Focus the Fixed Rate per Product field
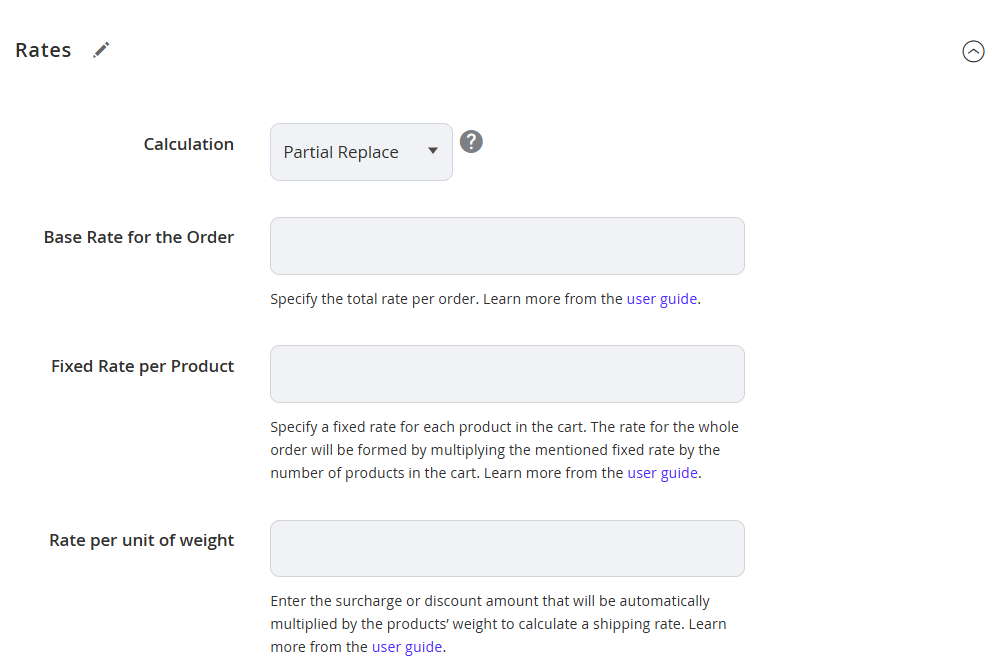This screenshot has height=662, width=999. [x=507, y=374]
